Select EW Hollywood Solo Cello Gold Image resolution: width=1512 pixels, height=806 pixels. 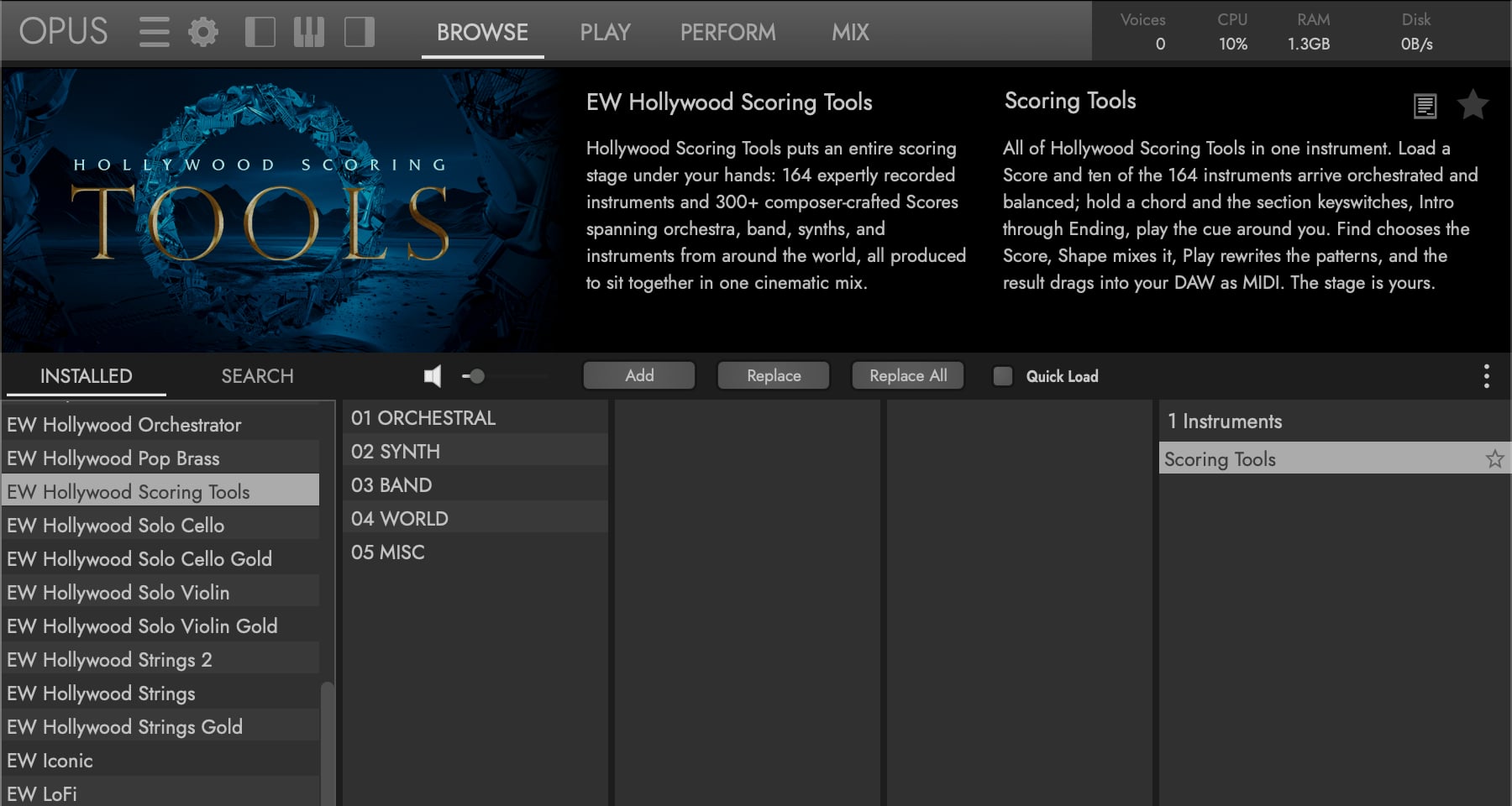[x=160, y=558]
